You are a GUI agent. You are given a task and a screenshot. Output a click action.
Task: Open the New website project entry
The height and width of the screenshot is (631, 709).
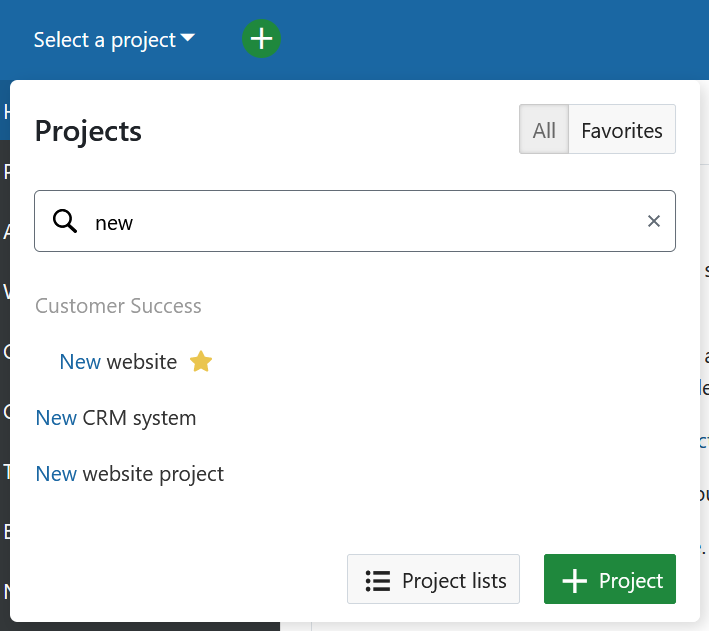(130, 474)
